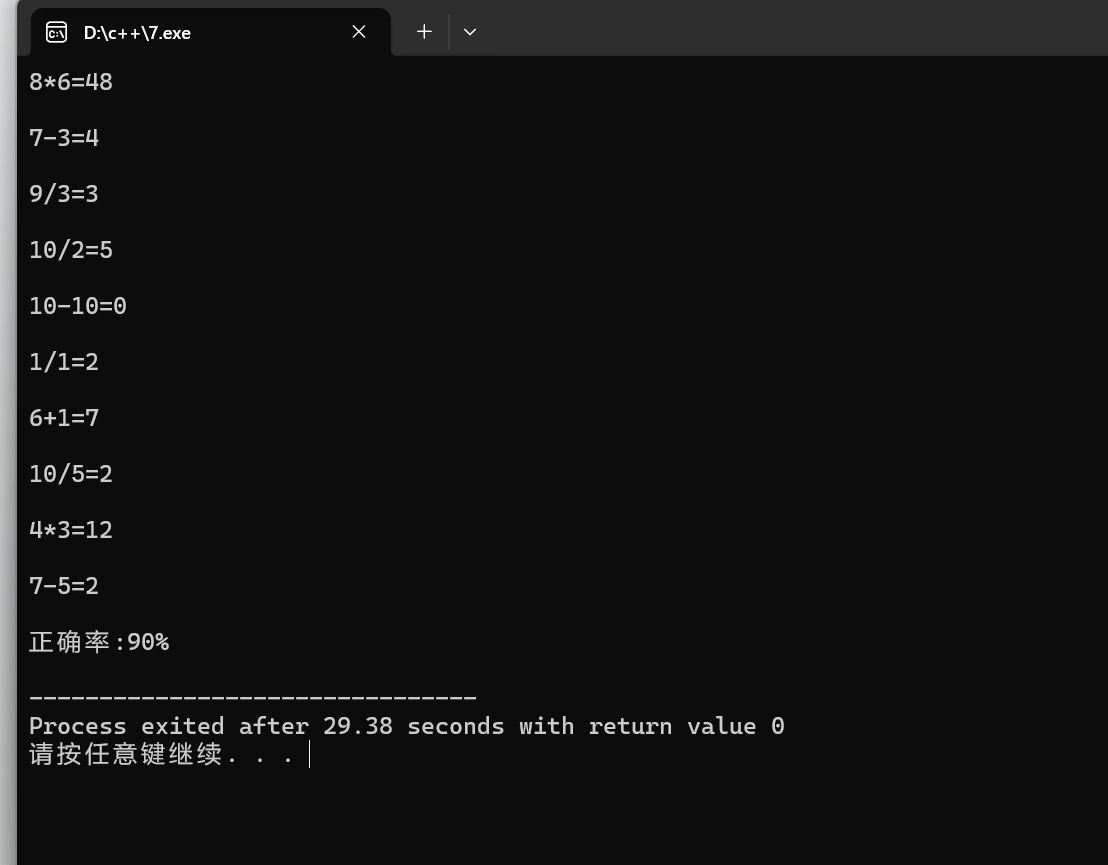Open a new tab with the plus button
The height and width of the screenshot is (865, 1108).
point(424,32)
